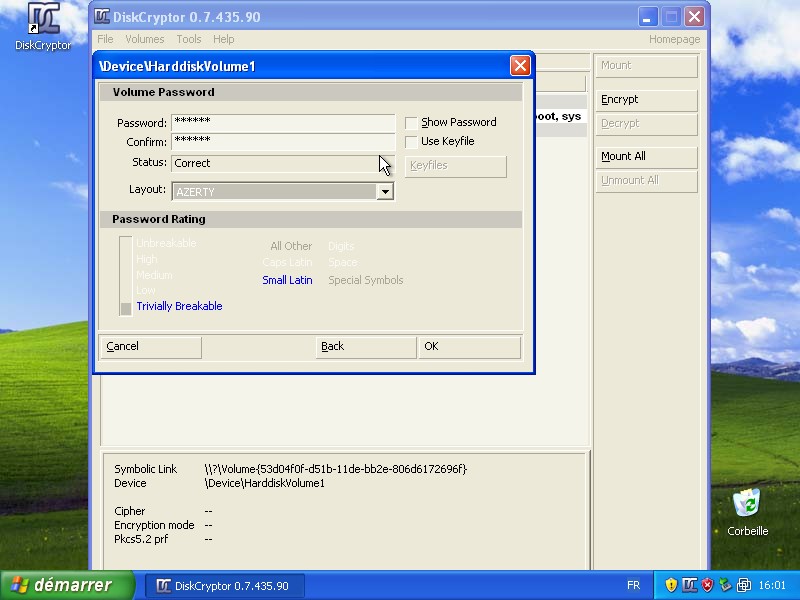Click the Encryption mode label

(154, 525)
